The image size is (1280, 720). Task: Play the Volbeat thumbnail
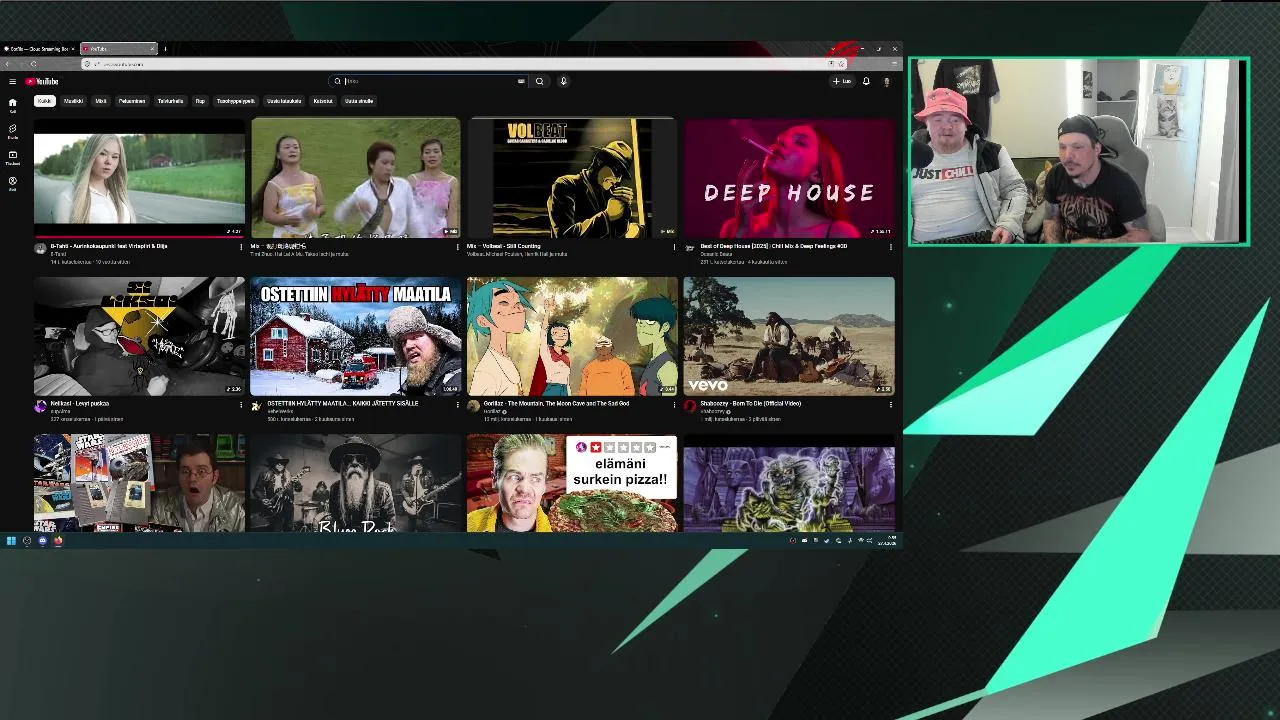[x=572, y=178]
